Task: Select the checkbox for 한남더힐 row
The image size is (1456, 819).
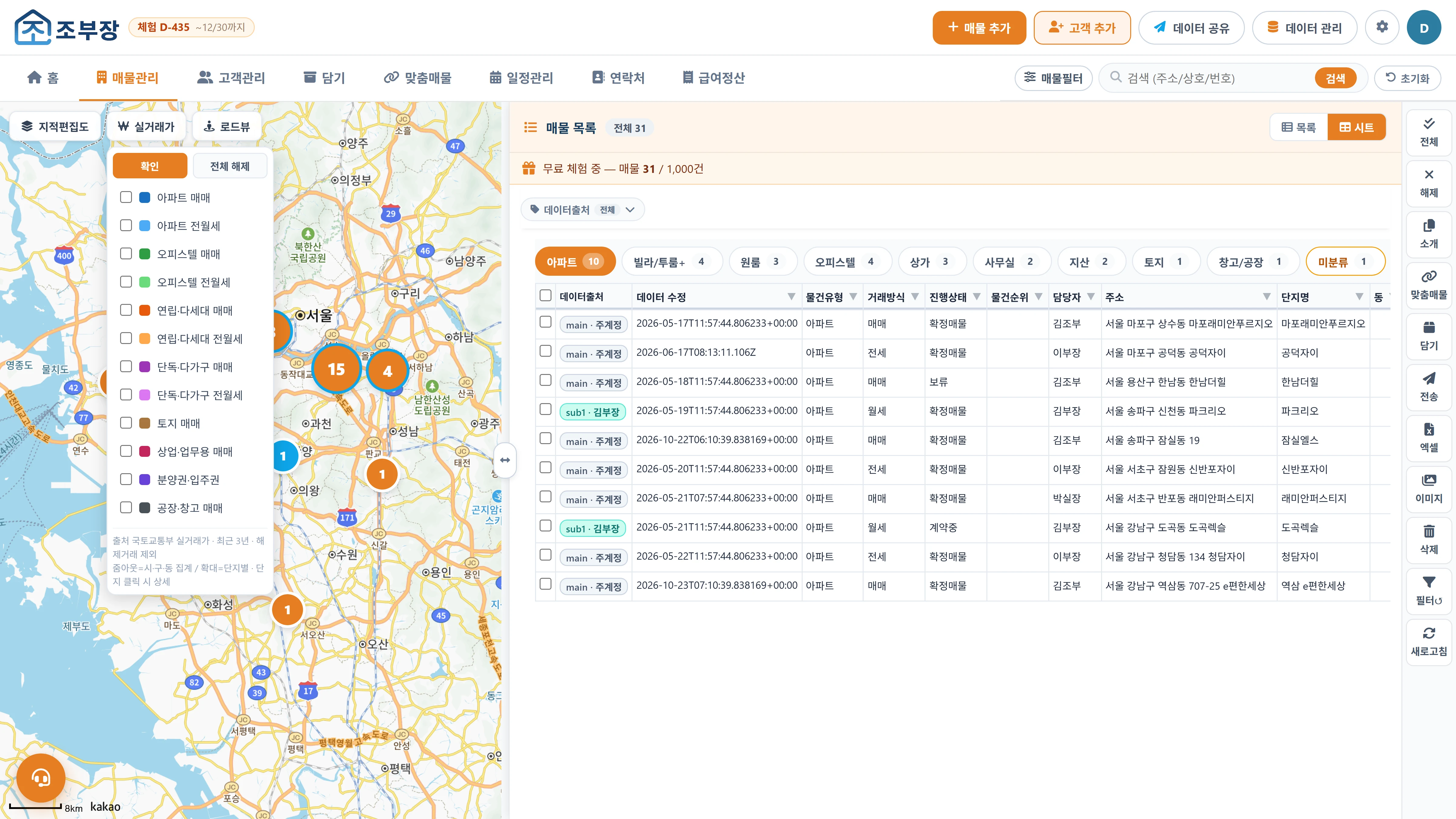Action: pos(545,380)
